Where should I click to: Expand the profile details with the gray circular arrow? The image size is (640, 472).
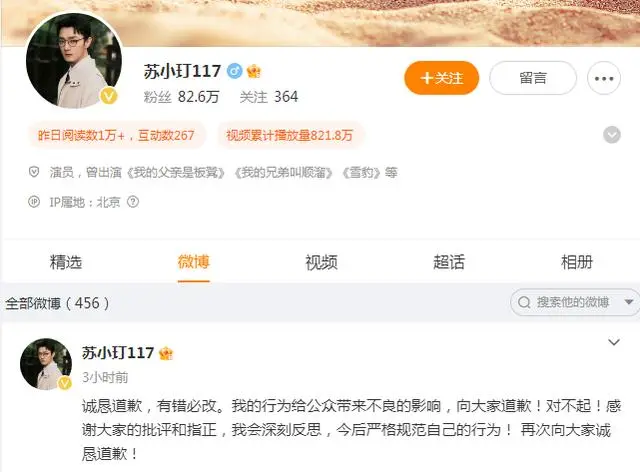click(612, 135)
